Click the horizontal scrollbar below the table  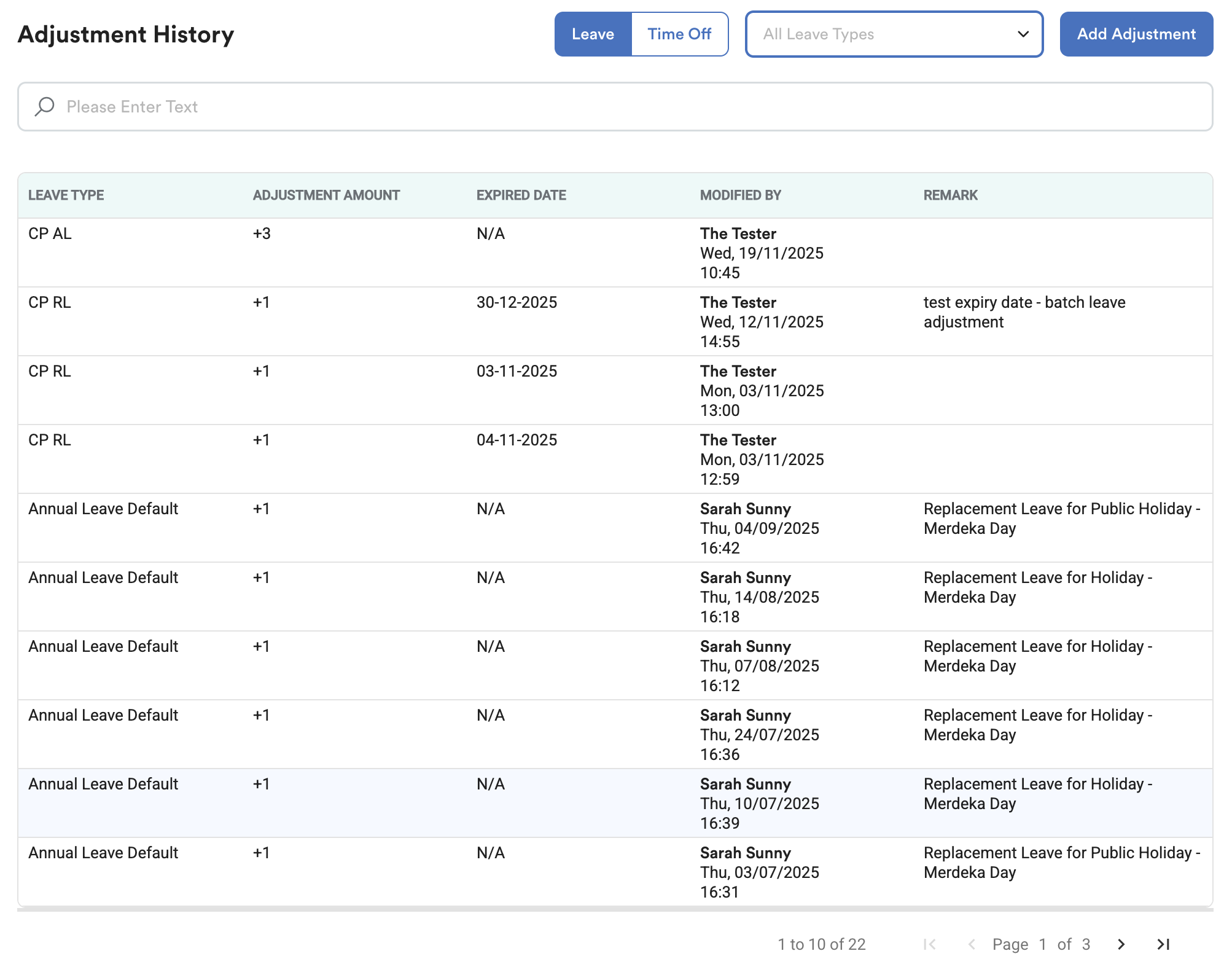614,909
